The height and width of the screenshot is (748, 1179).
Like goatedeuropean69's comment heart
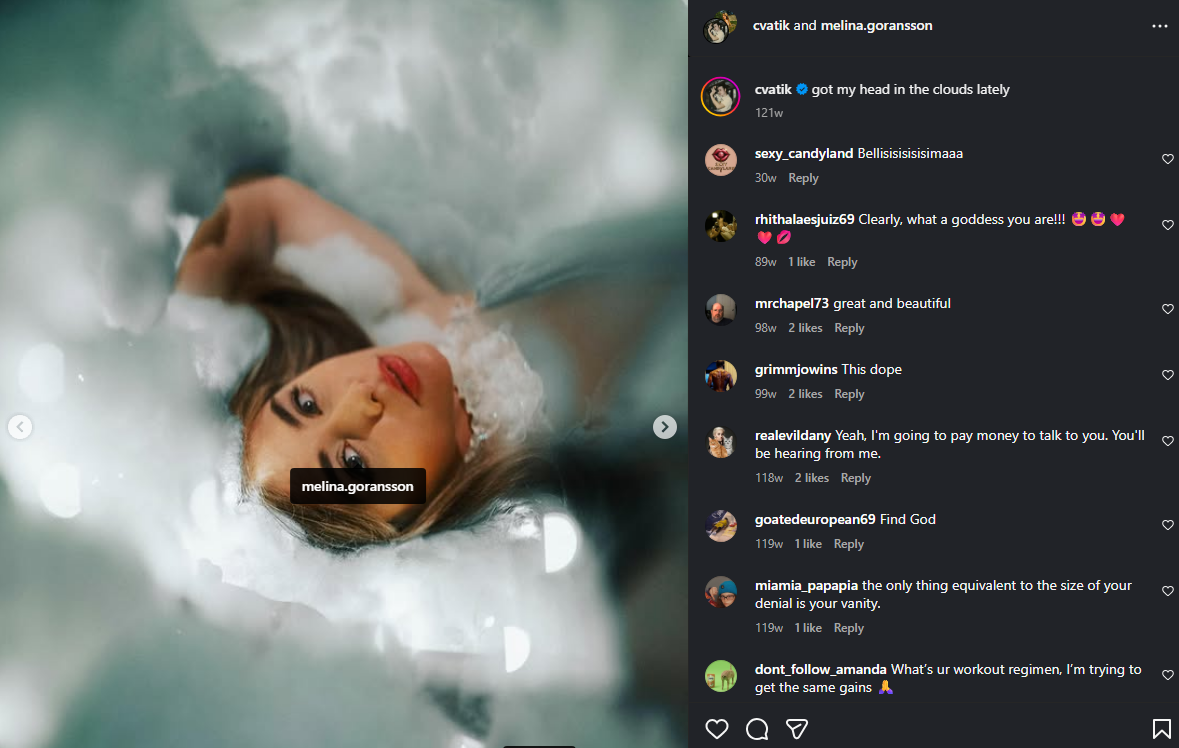coord(1167,525)
